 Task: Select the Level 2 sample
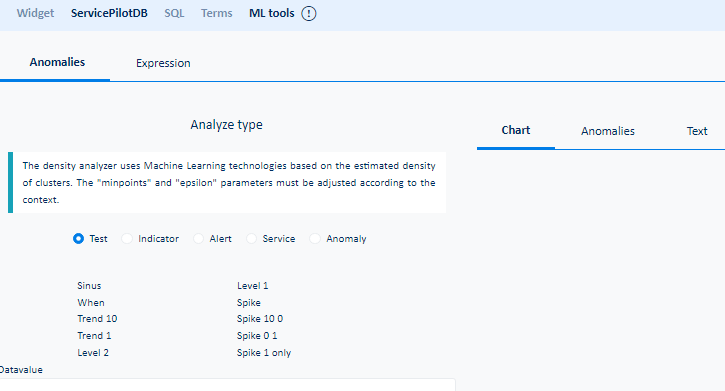click(93, 353)
